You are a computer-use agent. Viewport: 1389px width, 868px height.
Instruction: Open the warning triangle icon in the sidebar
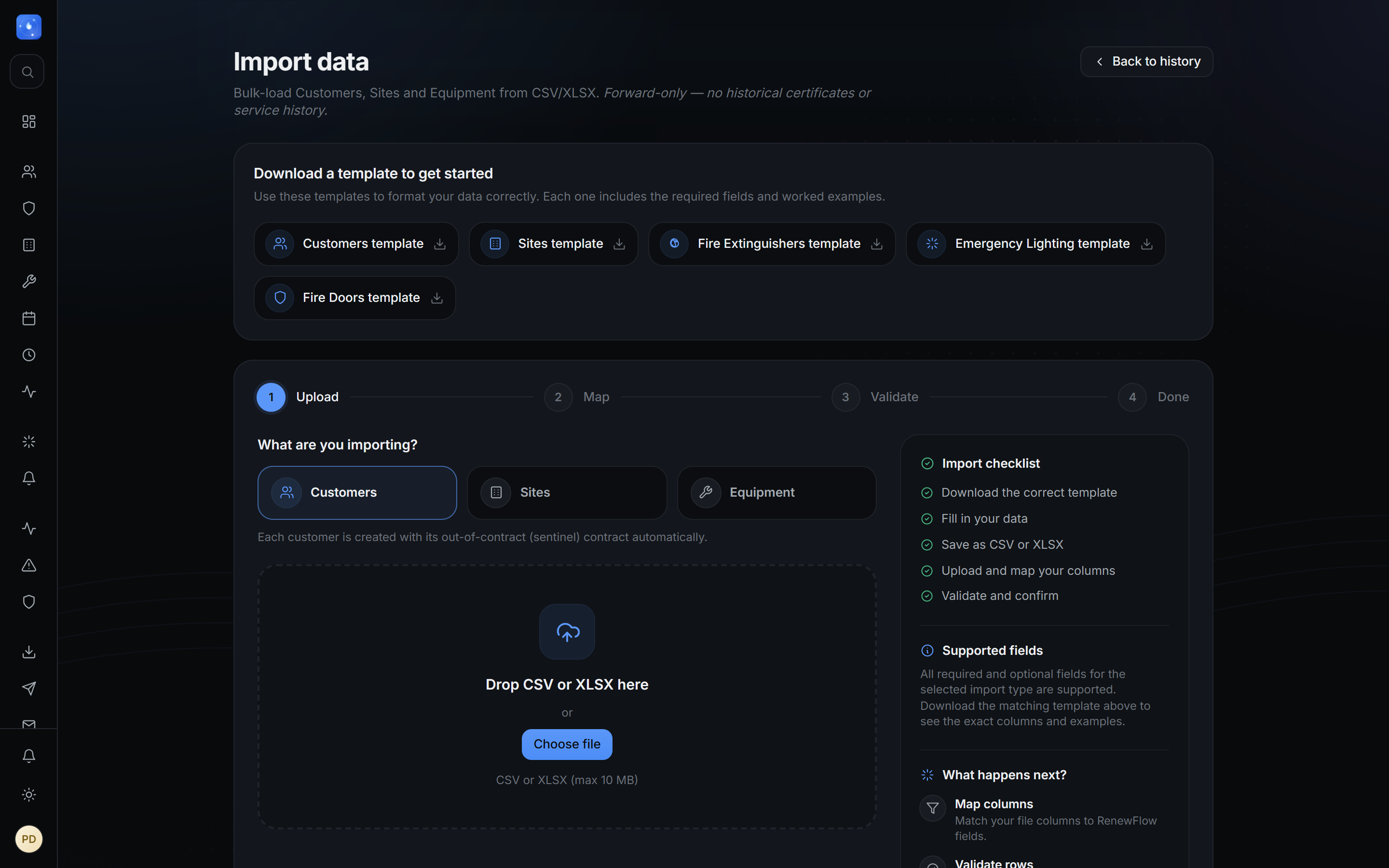[29, 566]
